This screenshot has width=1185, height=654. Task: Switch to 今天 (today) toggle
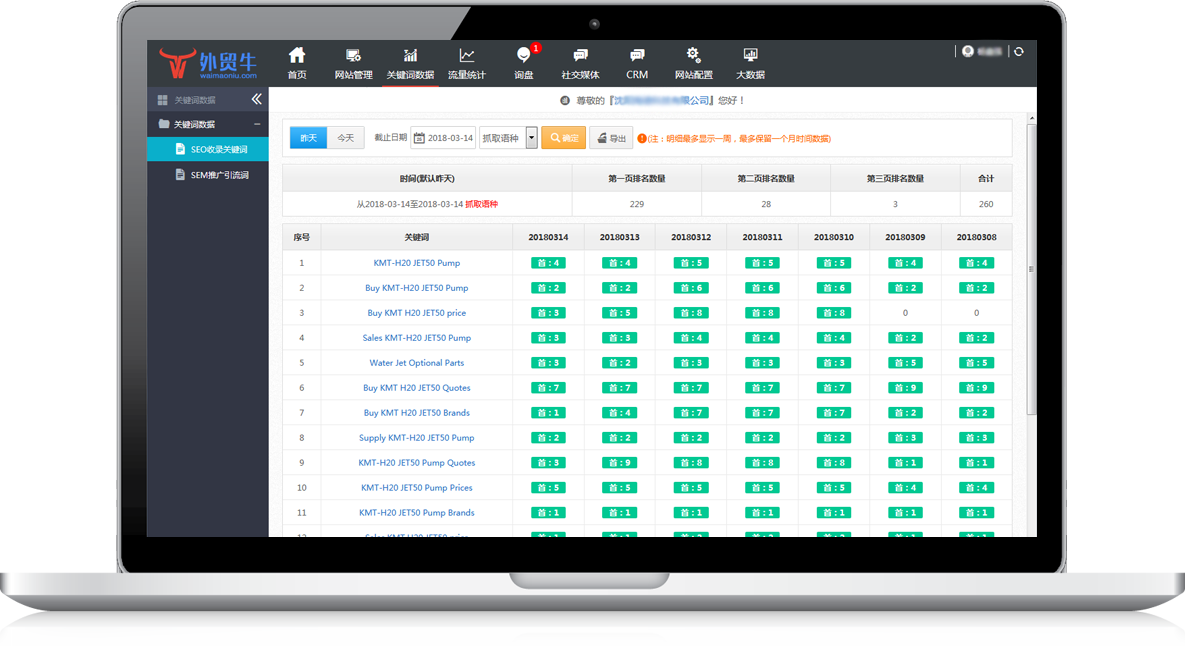click(x=345, y=138)
